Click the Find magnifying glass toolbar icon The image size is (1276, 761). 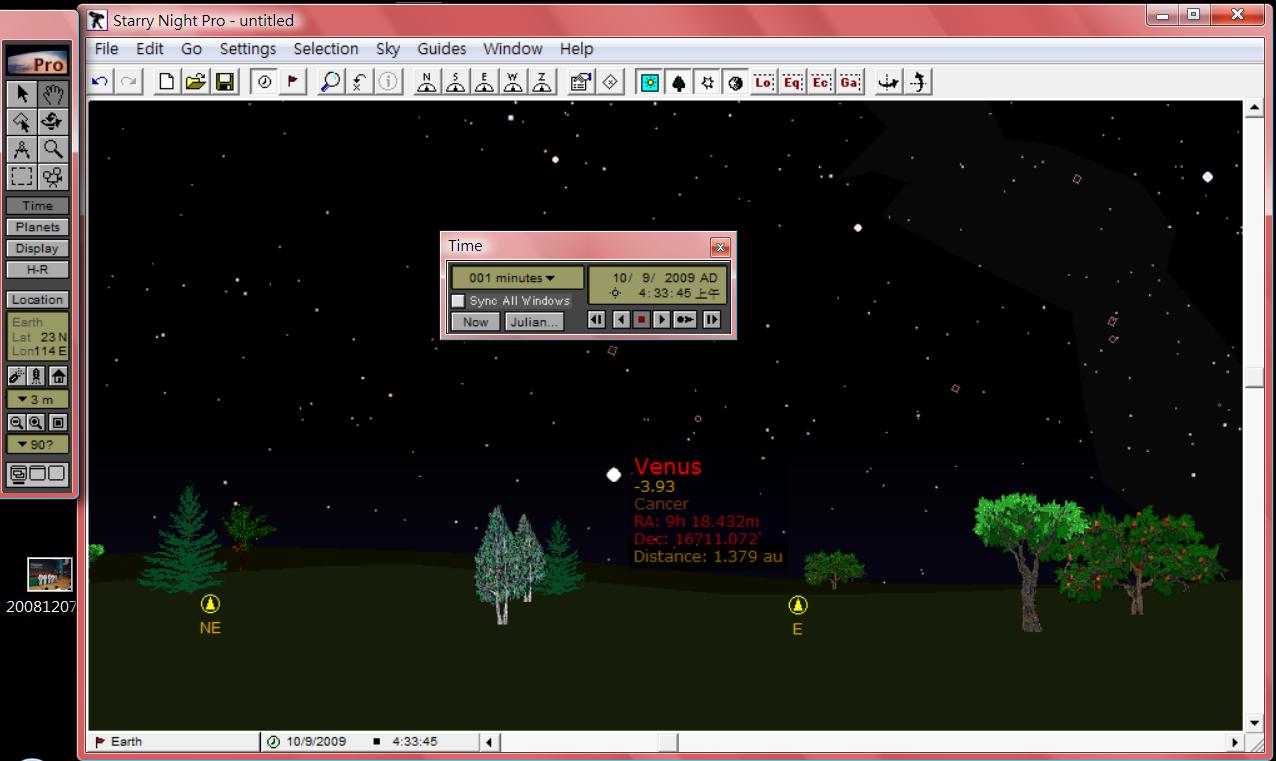pos(330,83)
